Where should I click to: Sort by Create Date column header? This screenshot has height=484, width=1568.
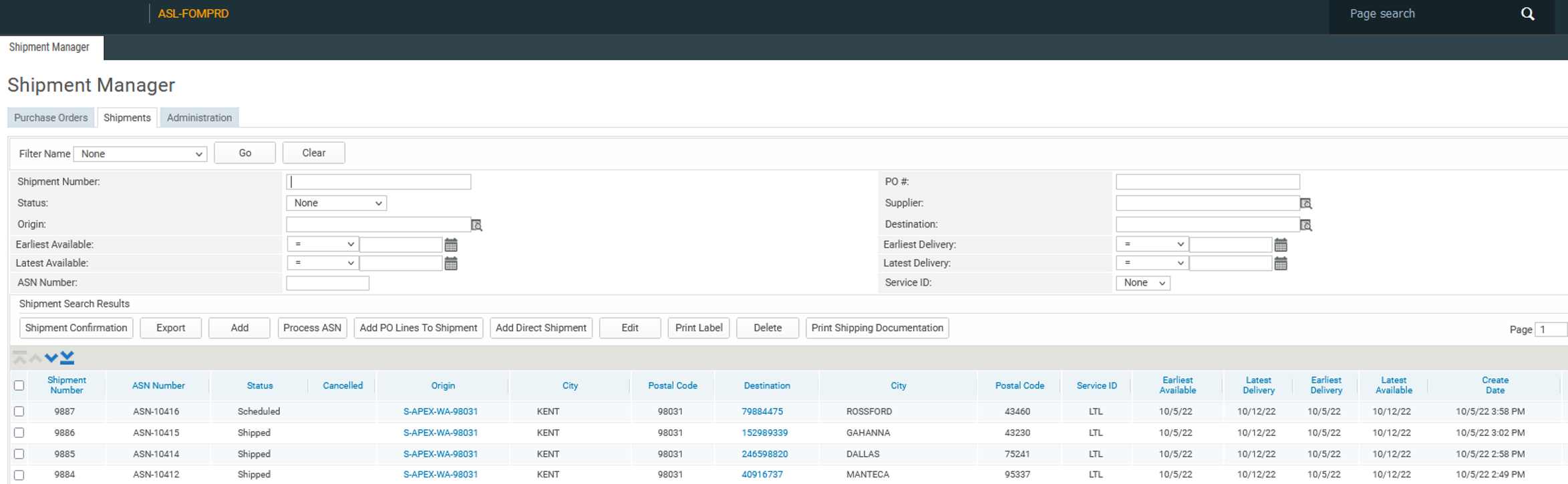pos(1495,385)
